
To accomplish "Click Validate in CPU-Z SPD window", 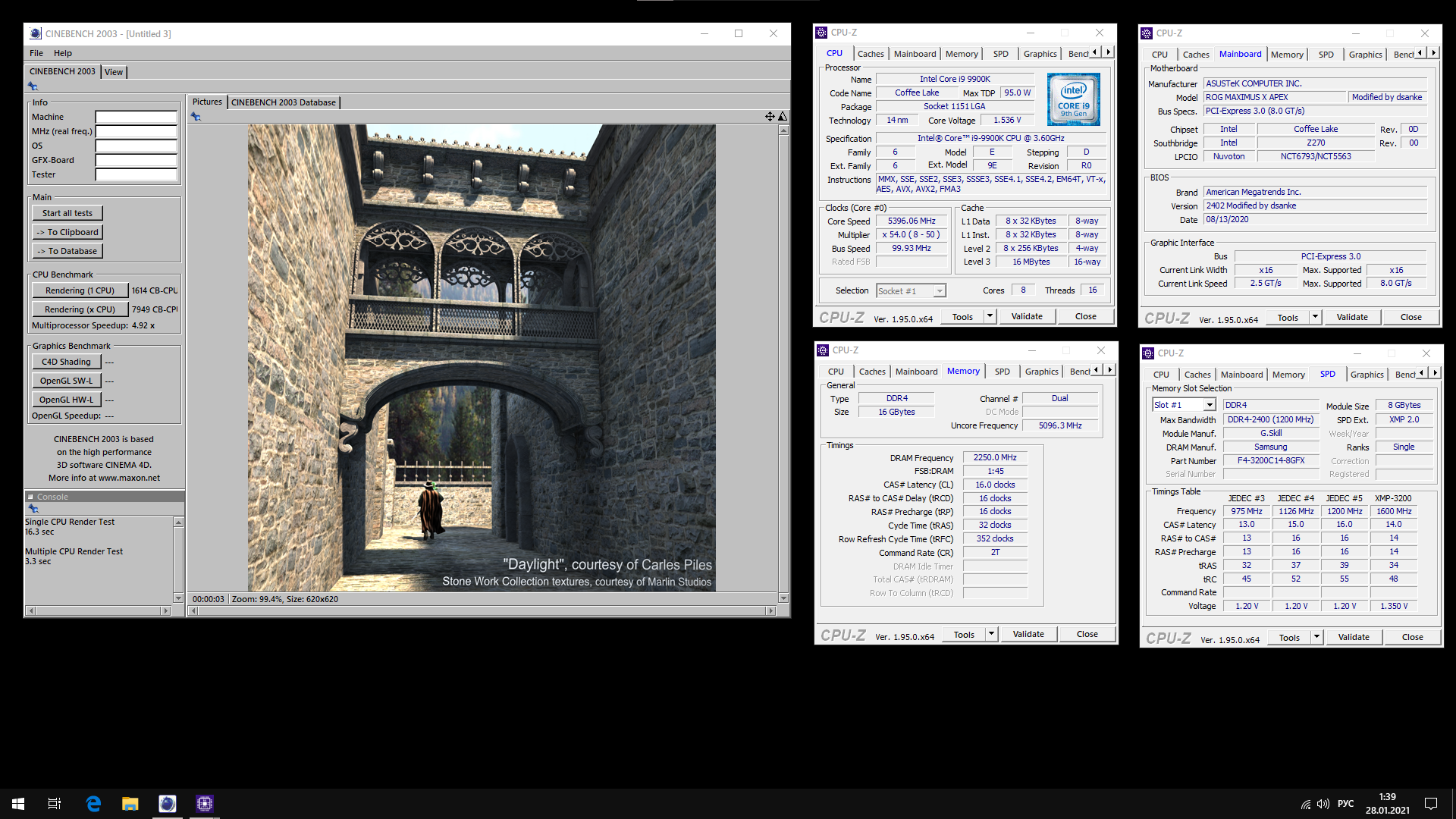I will pyautogui.click(x=1354, y=637).
